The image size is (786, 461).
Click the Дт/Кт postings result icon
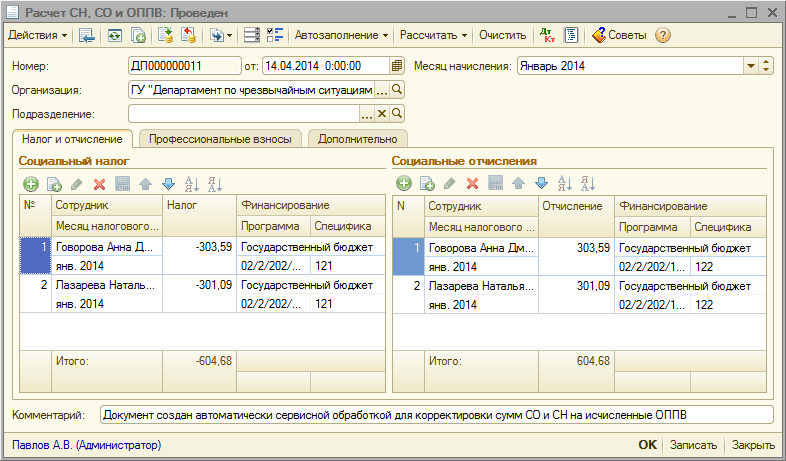pos(547,35)
